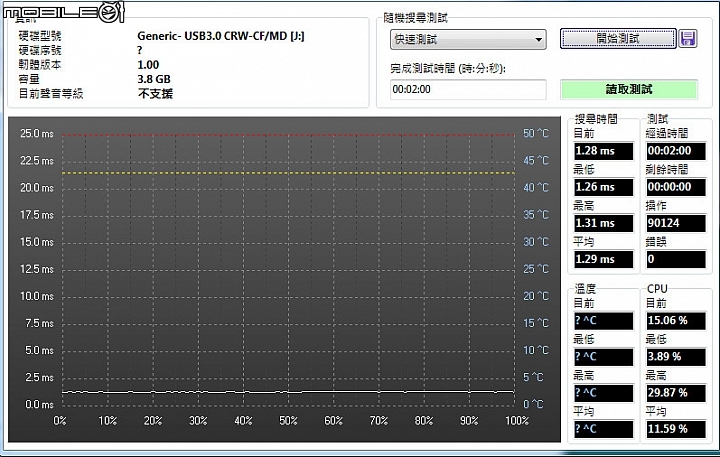Image resolution: width=720 pixels, height=457 pixels.
Task: Click the remaining time 00:00:00 value
Action: pyautogui.click(x=675, y=187)
